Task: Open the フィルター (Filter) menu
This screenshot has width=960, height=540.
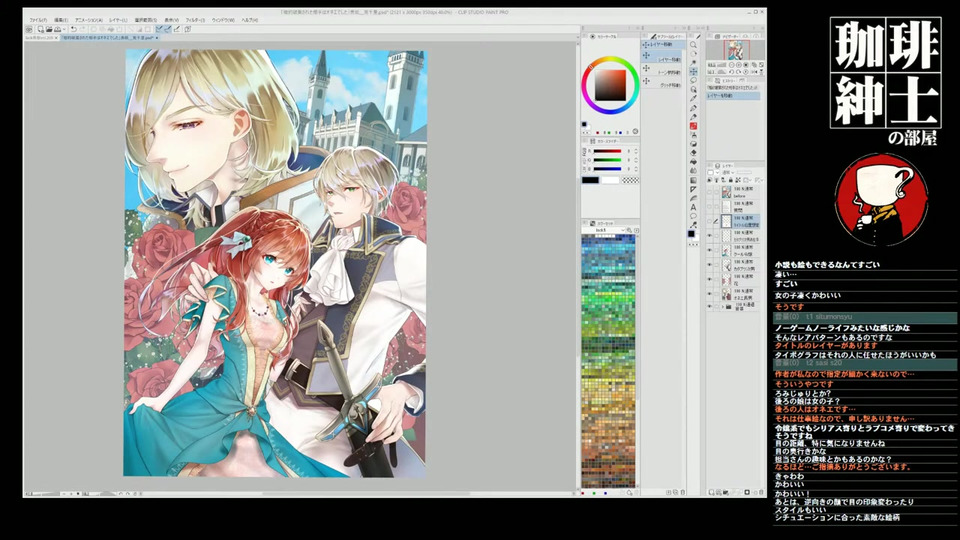Action: pos(195,20)
